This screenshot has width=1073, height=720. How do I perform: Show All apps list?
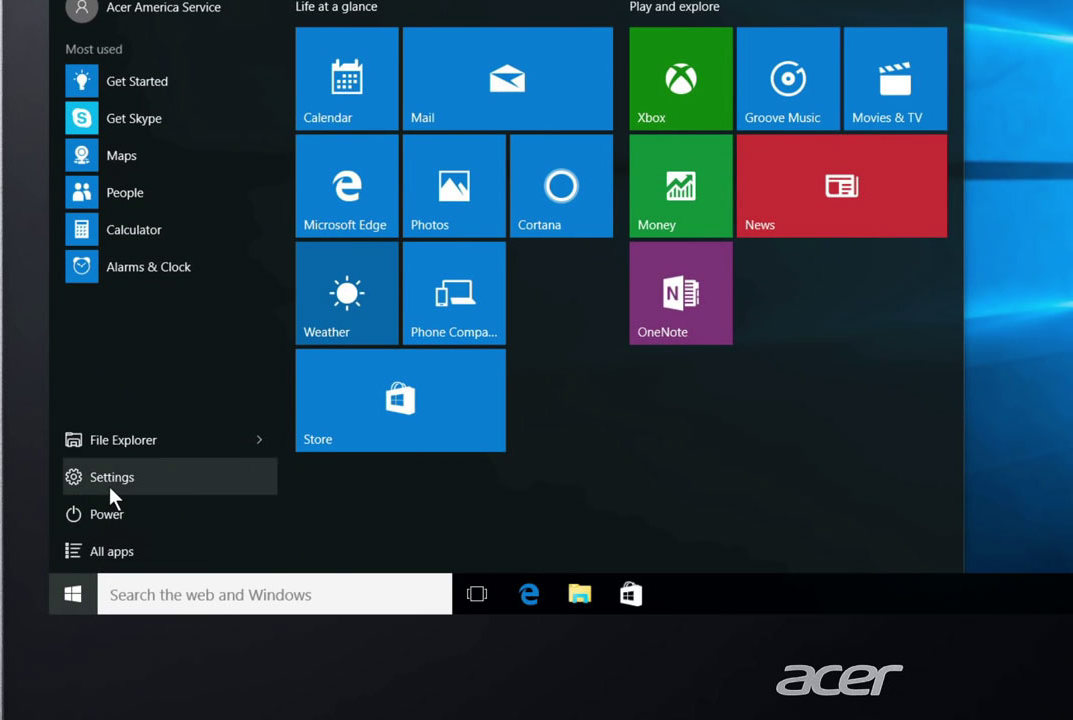tap(111, 551)
